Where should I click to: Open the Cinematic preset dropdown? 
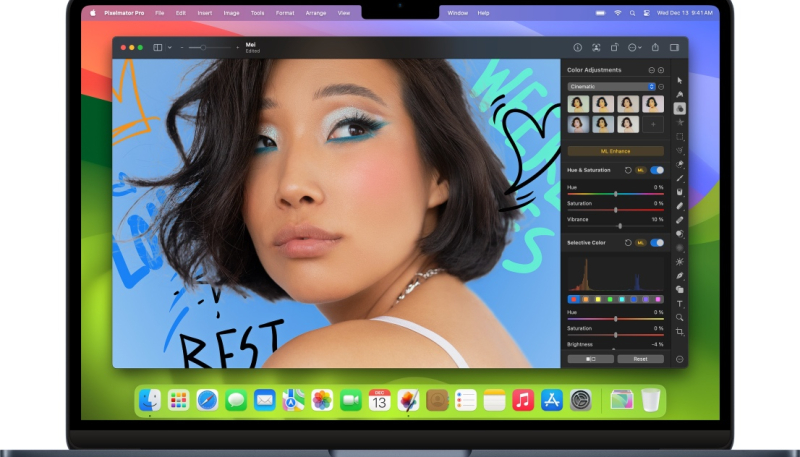tap(611, 87)
